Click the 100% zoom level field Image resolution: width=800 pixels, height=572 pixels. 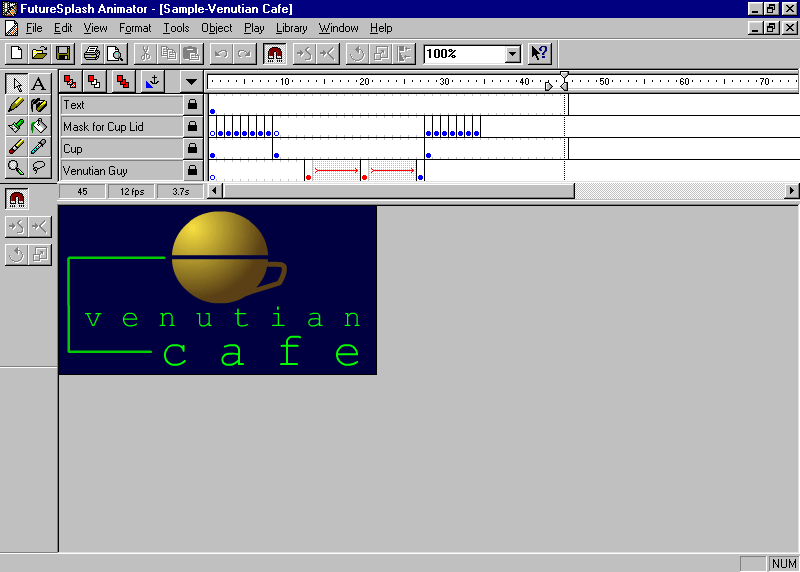click(464, 54)
